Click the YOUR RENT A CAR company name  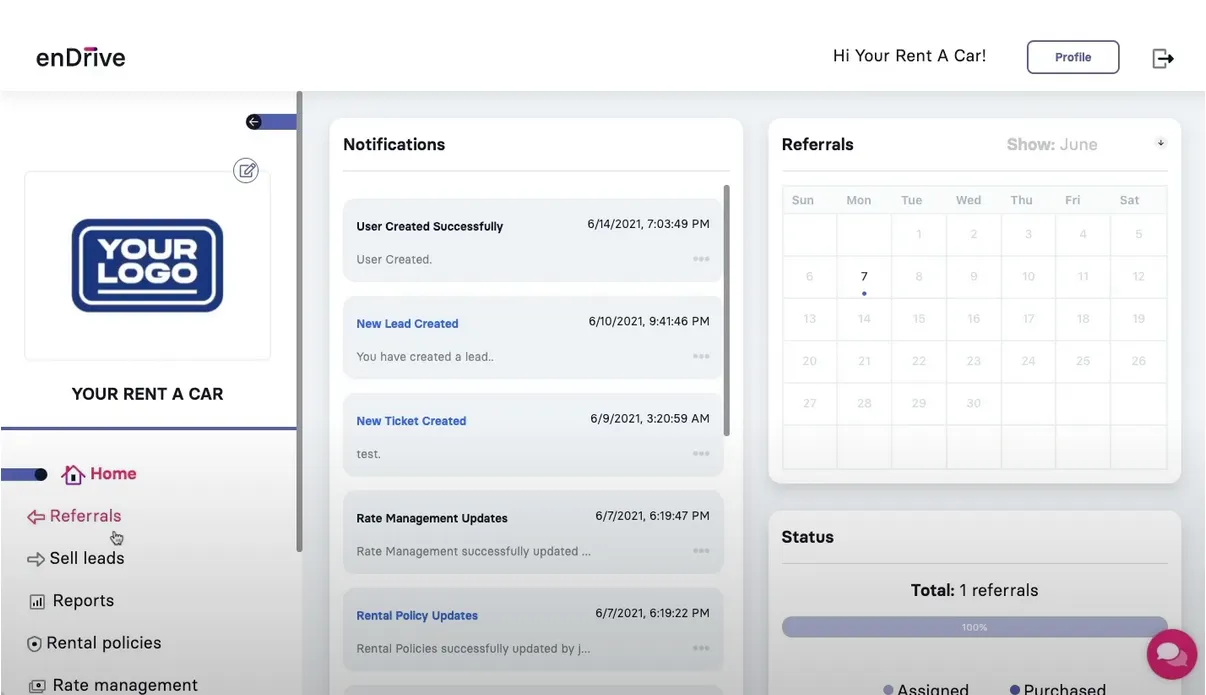point(147,394)
